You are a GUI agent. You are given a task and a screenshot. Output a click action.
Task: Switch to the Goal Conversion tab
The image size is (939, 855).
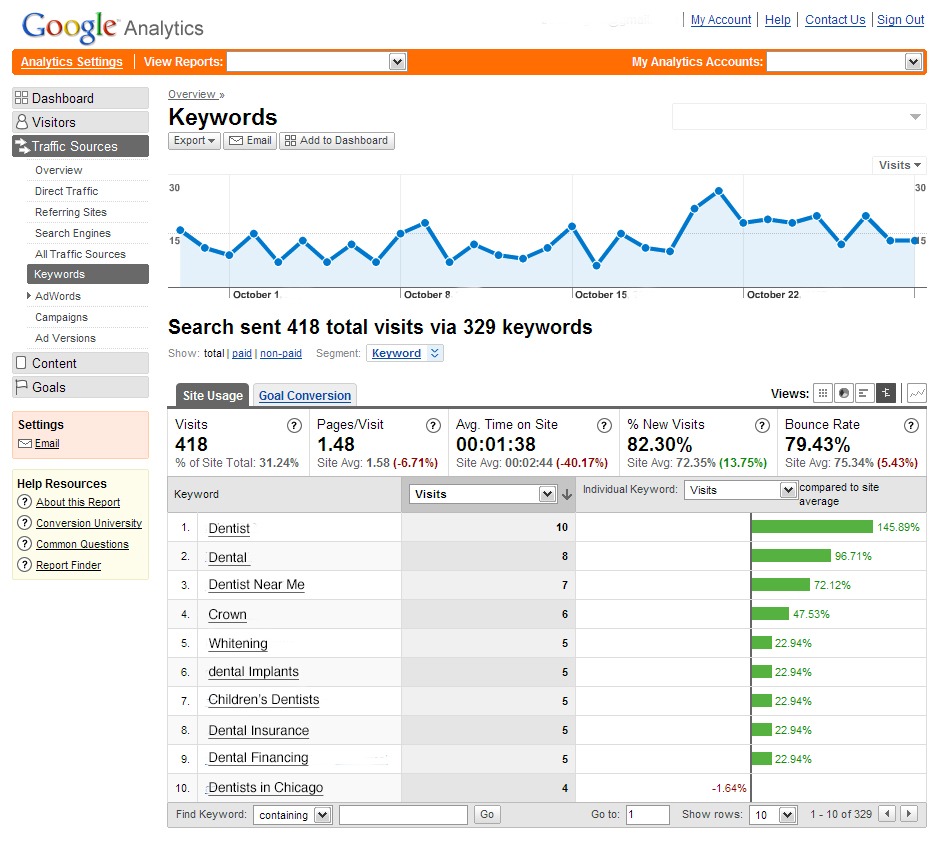pyautogui.click(x=305, y=396)
